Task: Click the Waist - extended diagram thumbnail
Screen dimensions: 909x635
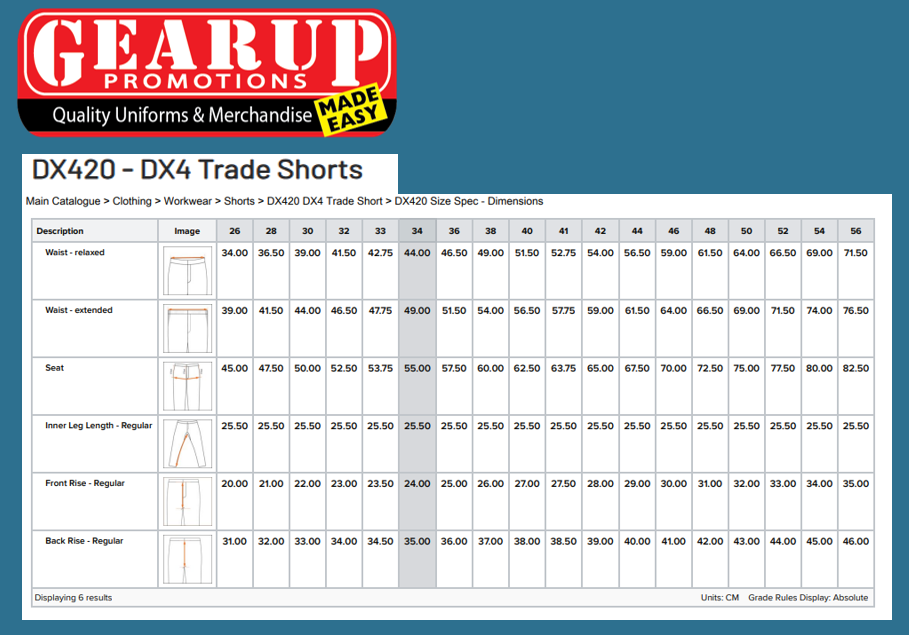Action: tap(187, 328)
